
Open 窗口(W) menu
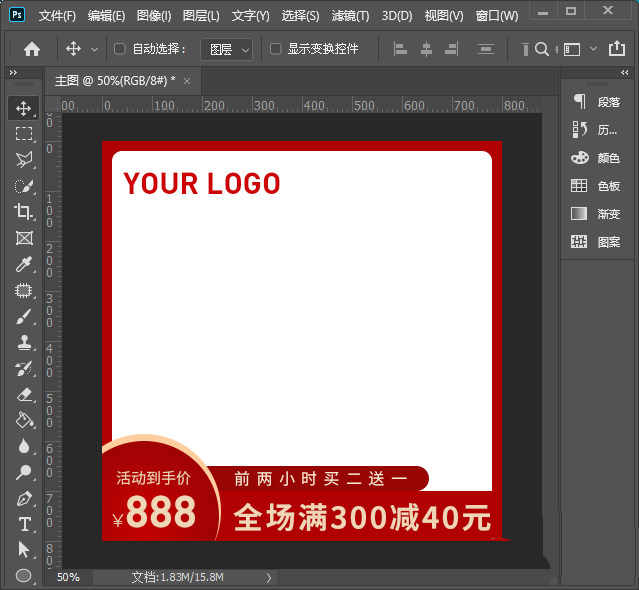(x=497, y=15)
